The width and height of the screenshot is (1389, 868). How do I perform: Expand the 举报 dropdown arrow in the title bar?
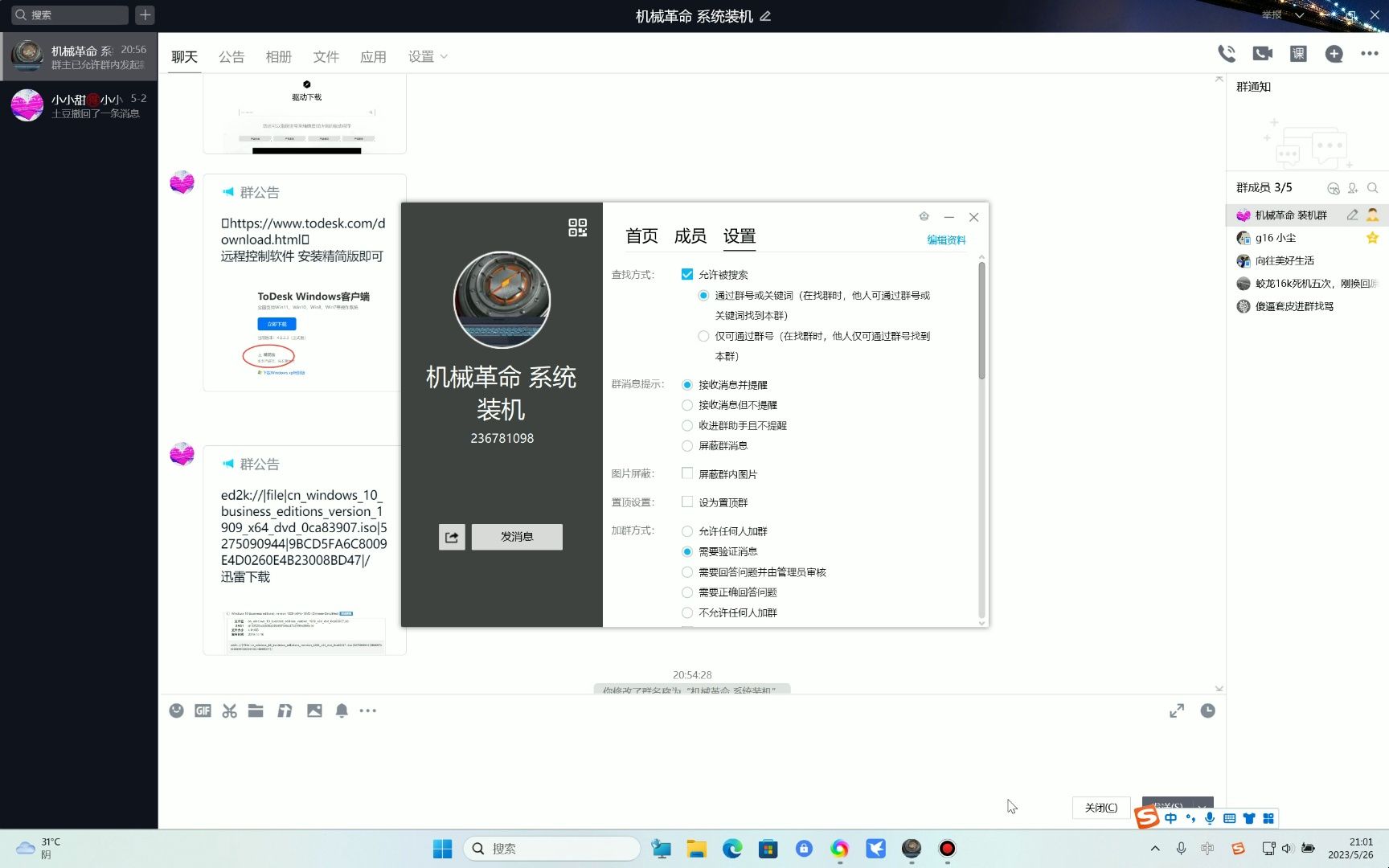click(x=1299, y=15)
